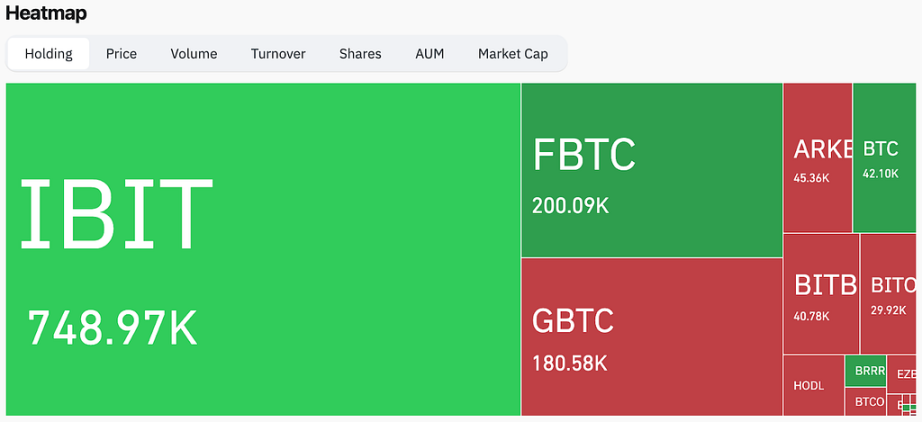Select the green BRRR tile

pyautogui.click(x=866, y=371)
